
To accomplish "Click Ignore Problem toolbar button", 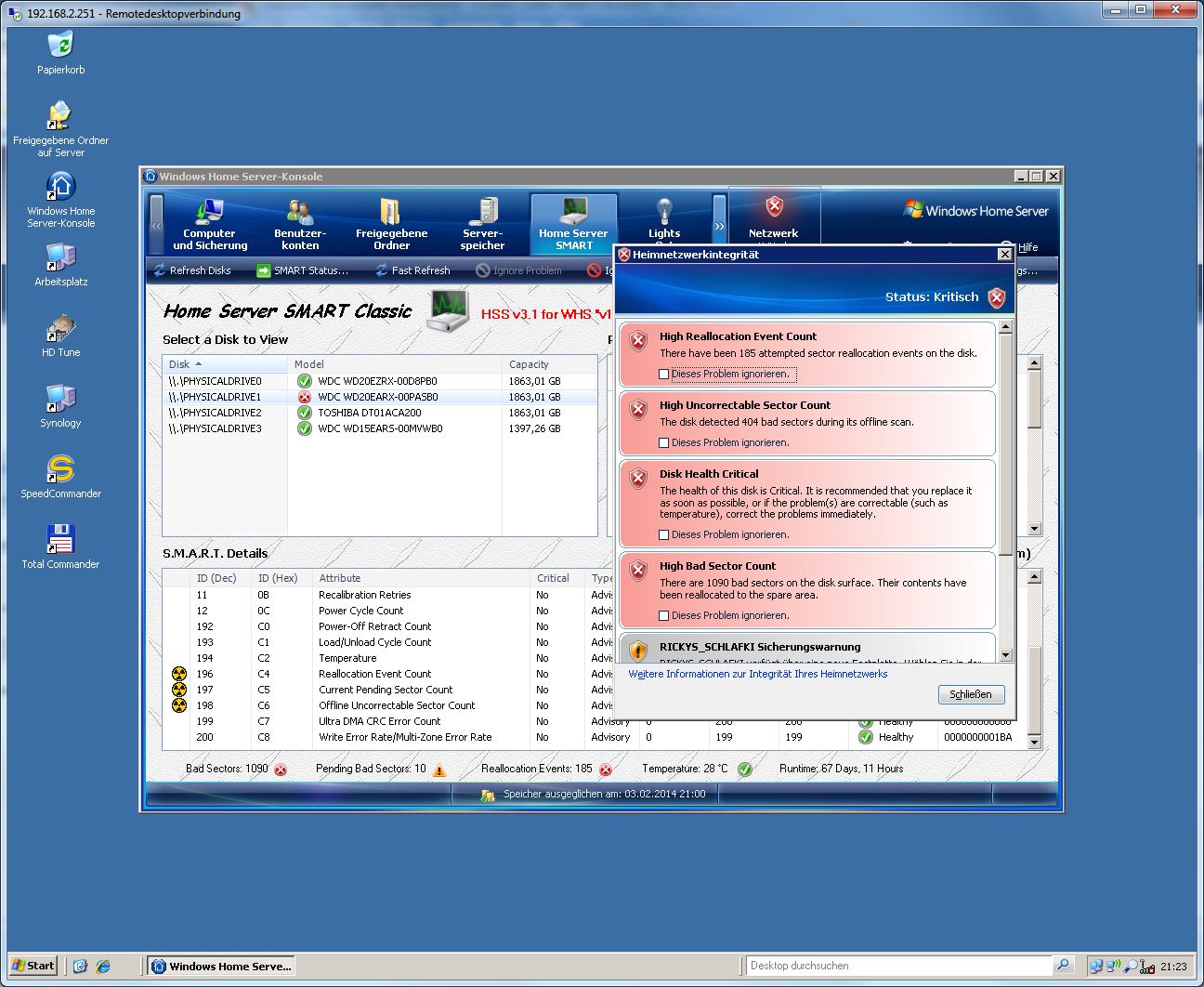I will click(x=518, y=270).
